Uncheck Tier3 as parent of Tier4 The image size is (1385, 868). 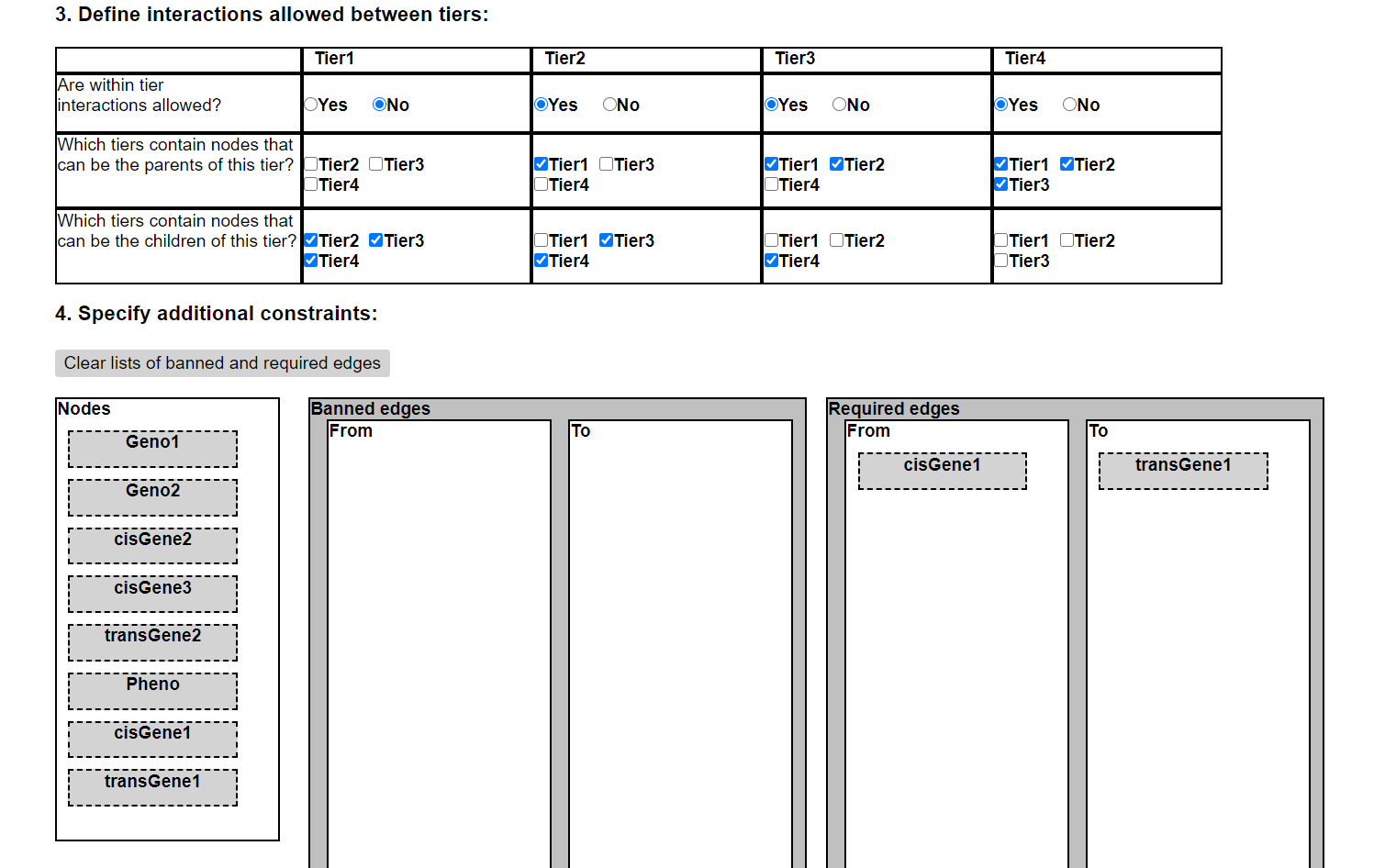point(1001,184)
